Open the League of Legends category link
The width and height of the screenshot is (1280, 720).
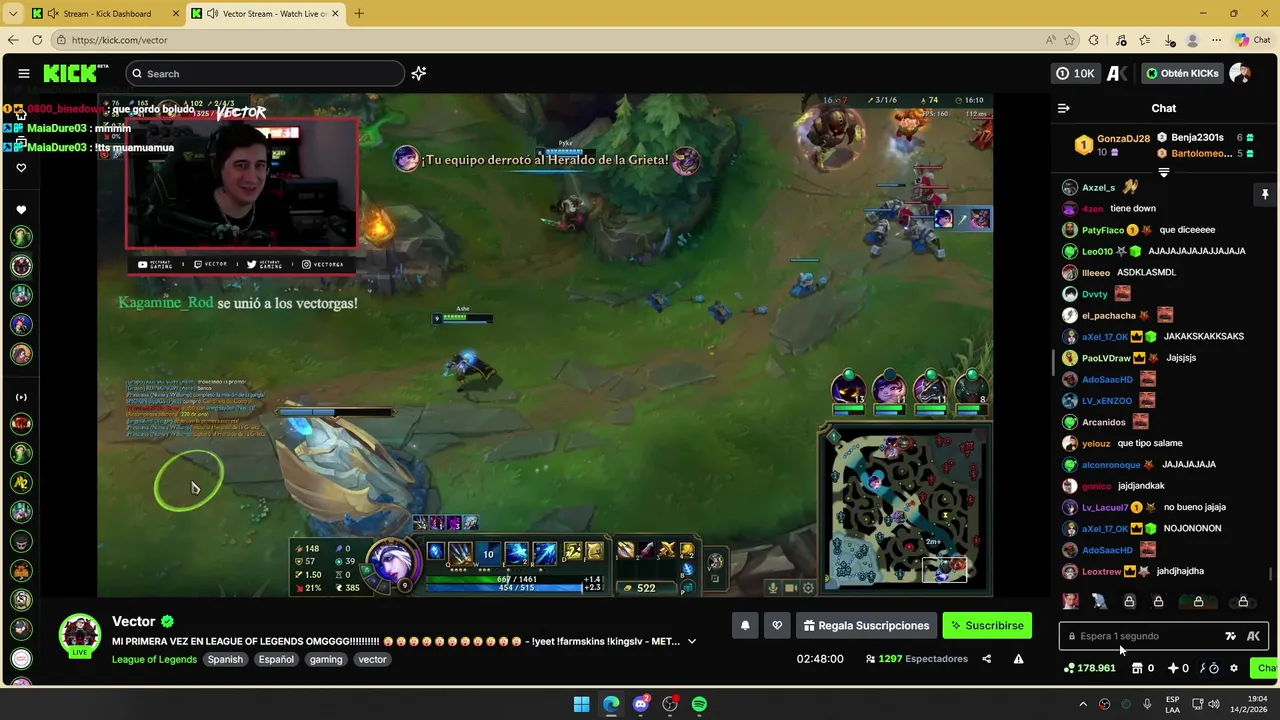(x=154, y=659)
